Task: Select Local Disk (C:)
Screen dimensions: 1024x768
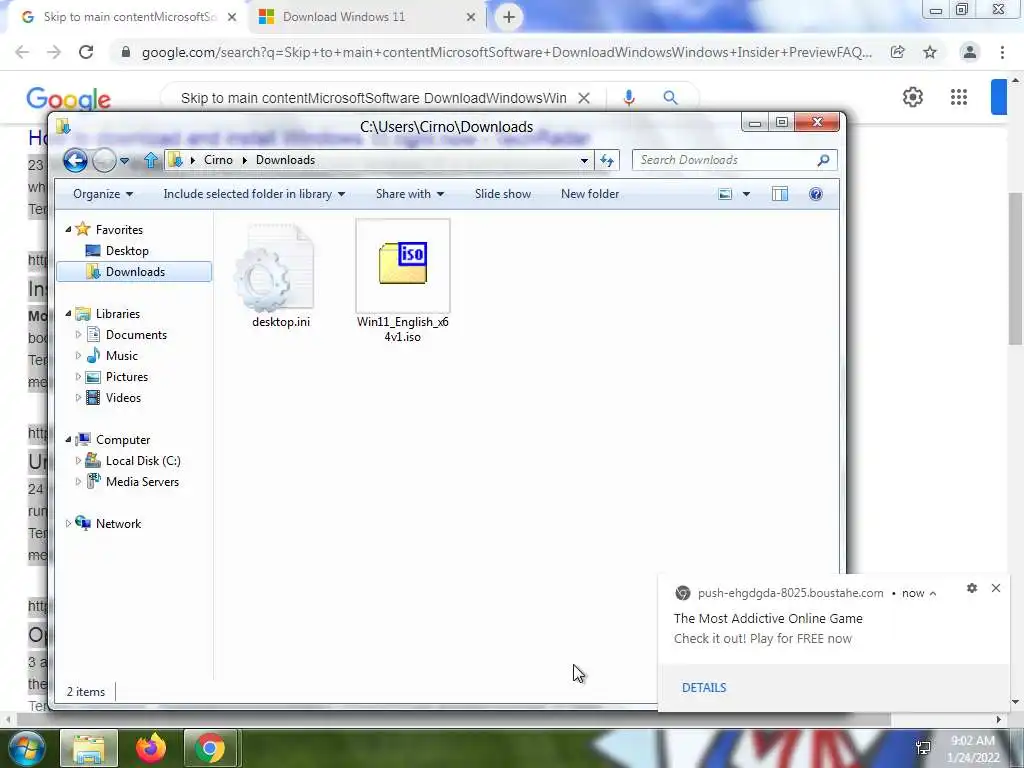Action: tap(143, 460)
